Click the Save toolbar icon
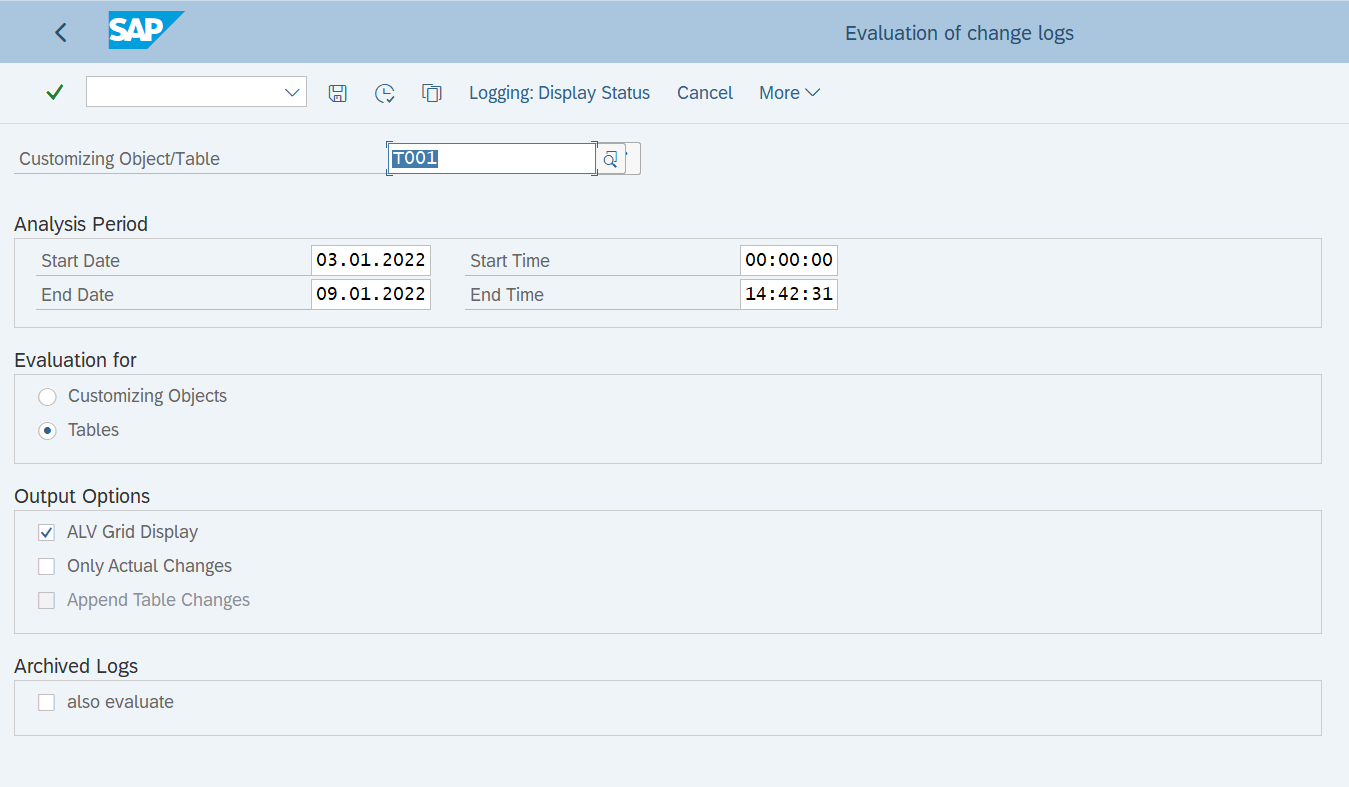 (338, 93)
